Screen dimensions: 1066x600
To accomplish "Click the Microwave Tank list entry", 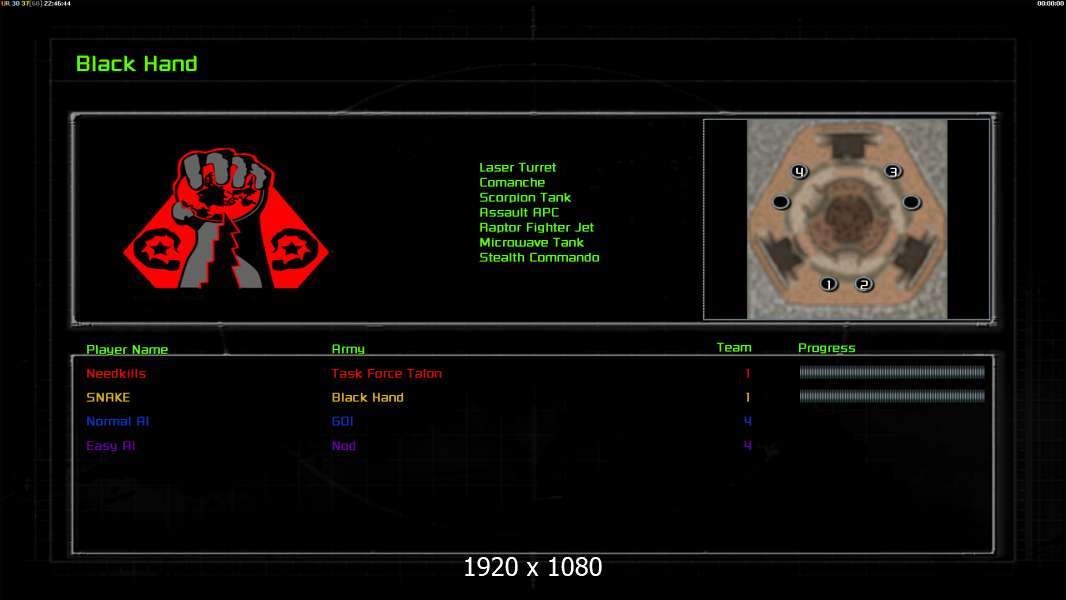I will click(x=531, y=243).
